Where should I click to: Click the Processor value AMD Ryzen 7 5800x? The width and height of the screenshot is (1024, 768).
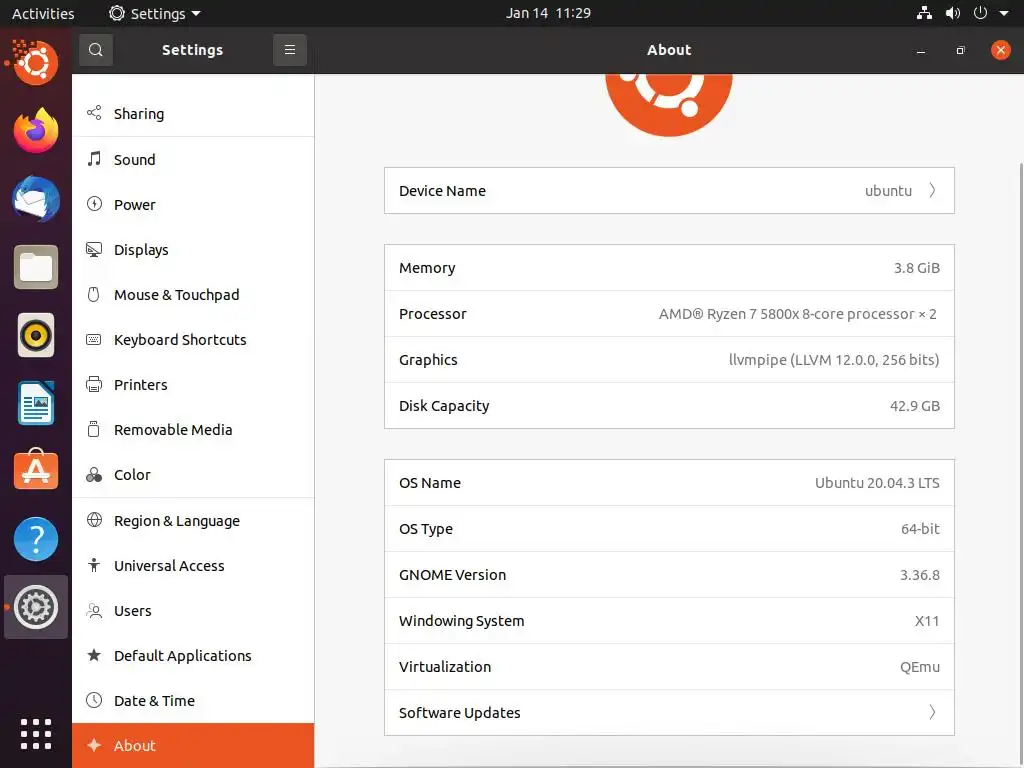pos(797,314)
